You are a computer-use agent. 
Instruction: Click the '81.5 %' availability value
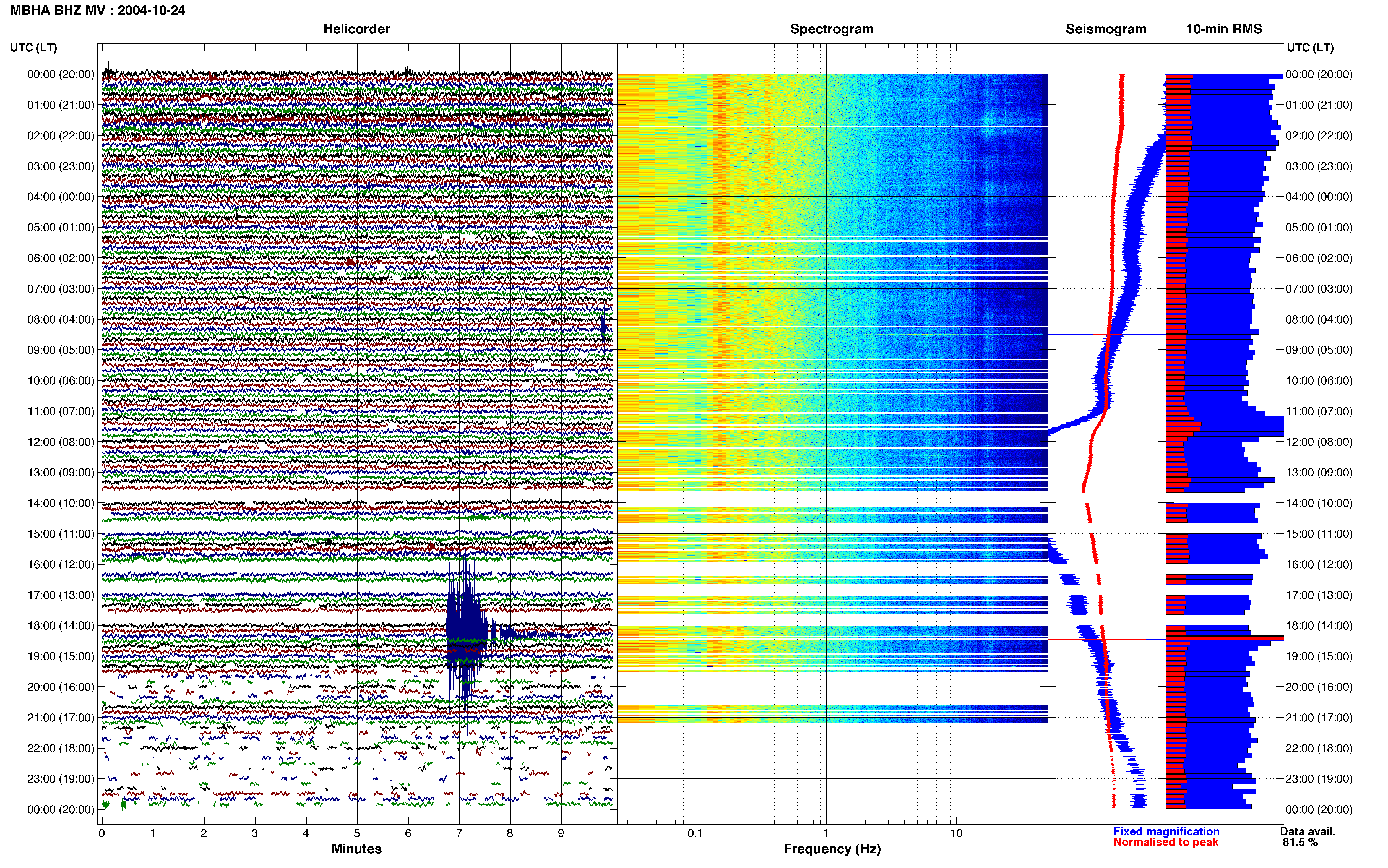click(x=1300, y=842)
